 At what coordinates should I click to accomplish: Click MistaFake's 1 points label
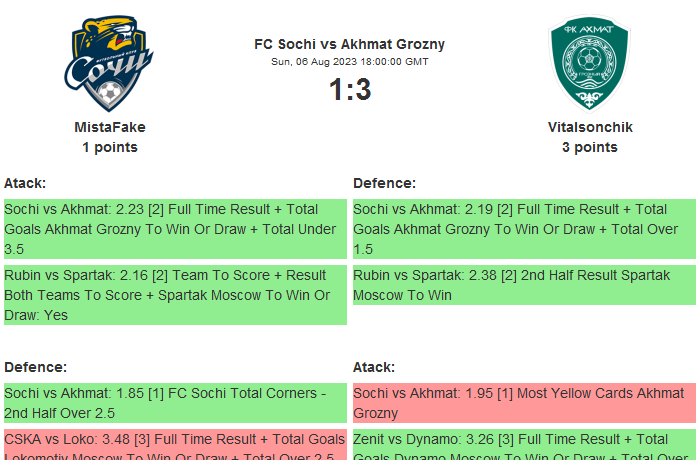point(110,147)
